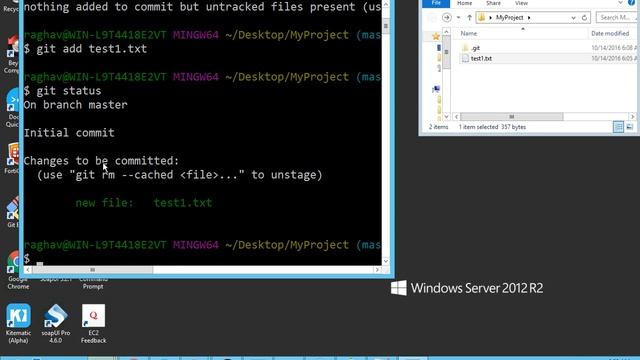Click the '2 items' status bar text

pos(438,127)
